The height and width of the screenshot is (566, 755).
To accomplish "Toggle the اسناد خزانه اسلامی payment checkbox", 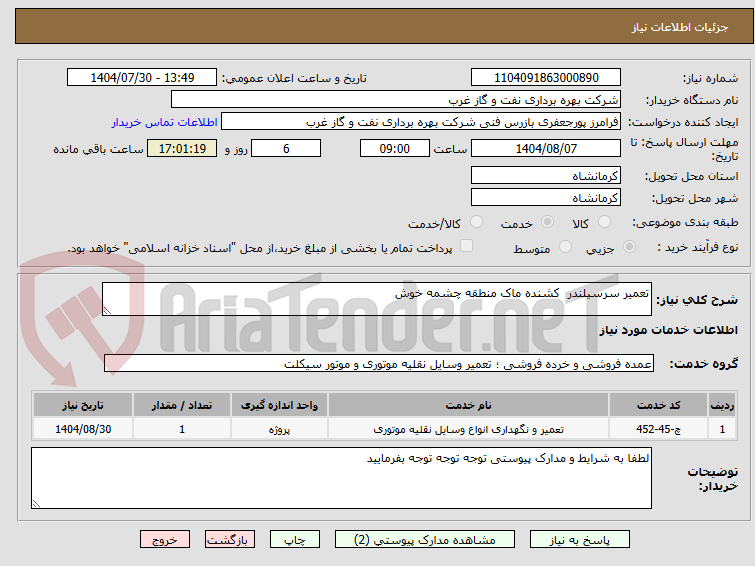I will 466,246.
